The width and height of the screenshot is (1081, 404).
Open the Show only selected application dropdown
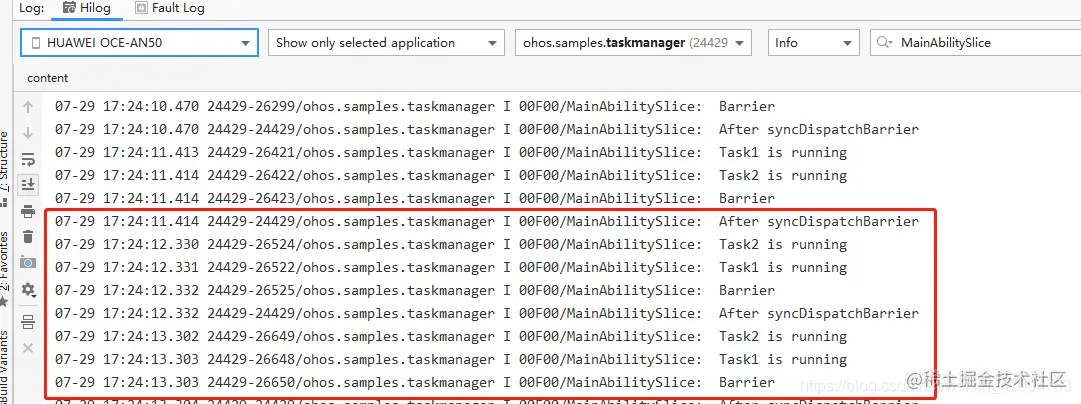(387, 43)
